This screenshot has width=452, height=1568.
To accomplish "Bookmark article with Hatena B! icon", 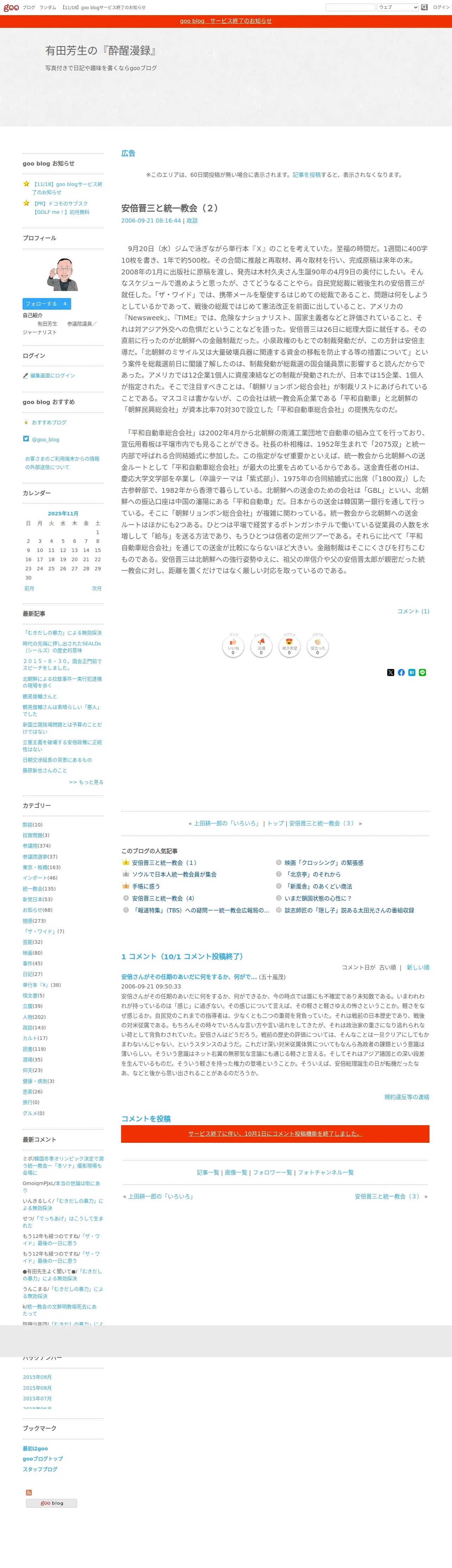I will point(412,673).
